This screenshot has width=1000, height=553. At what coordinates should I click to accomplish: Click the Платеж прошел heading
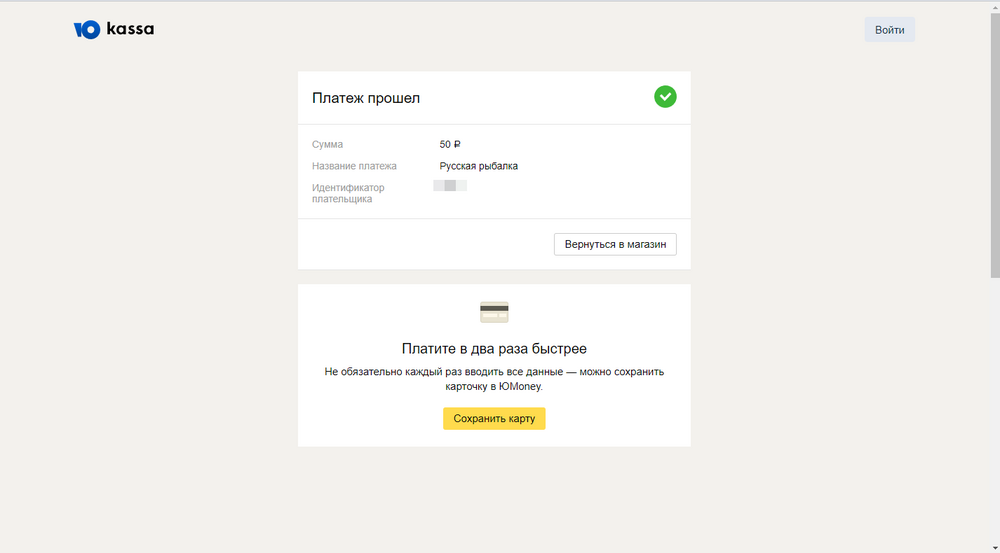point(366,98)
